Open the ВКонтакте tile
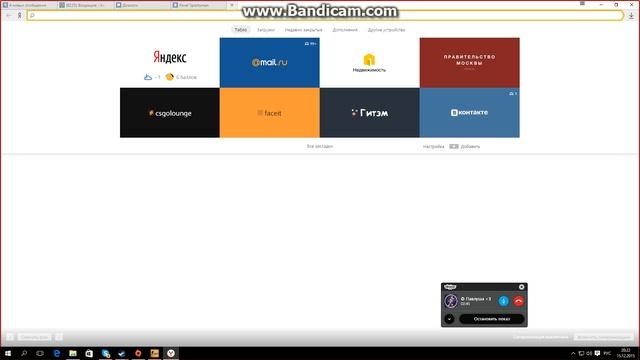Image resolution: width=640 pixels, height=360 pixels. coord(469,113)
